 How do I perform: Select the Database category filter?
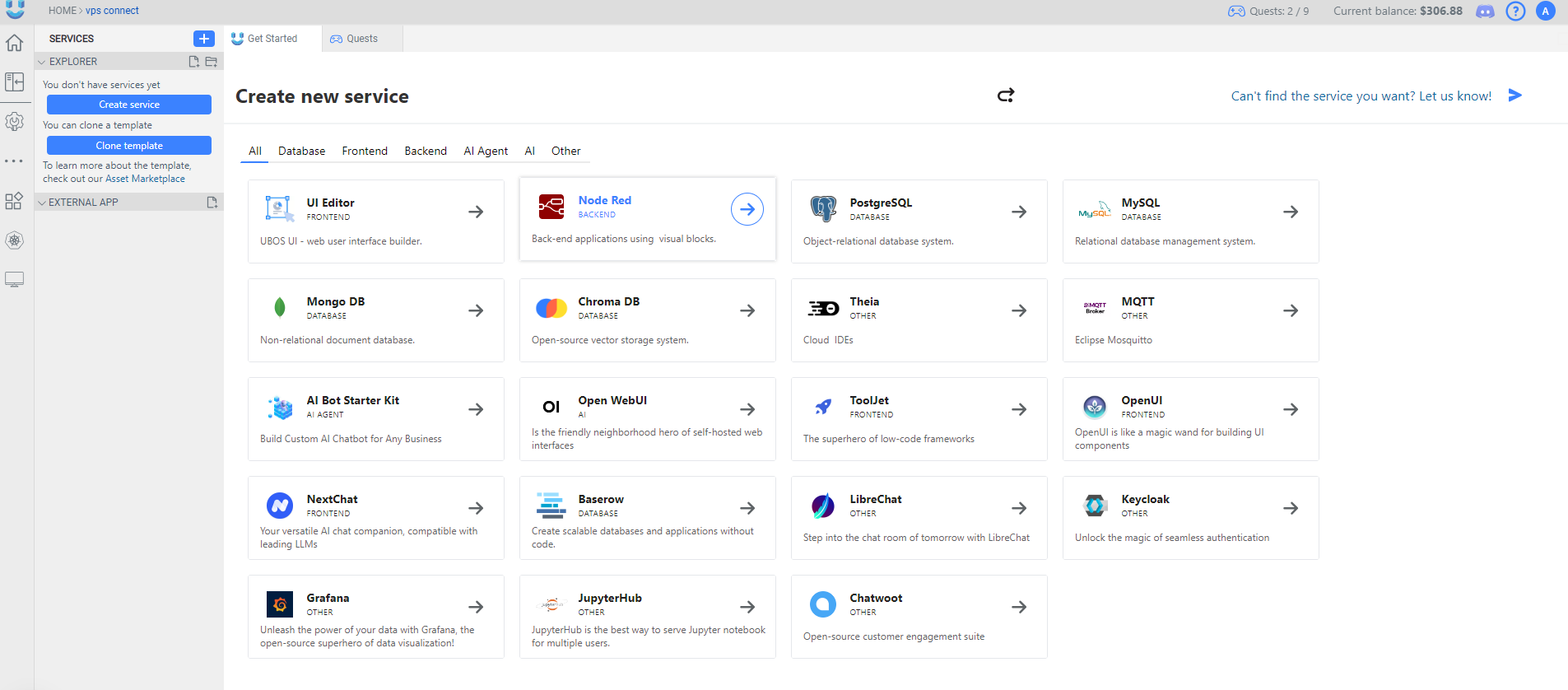point(302,151)
